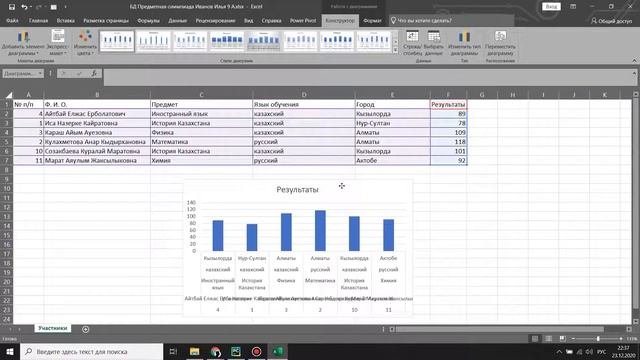Apply the fifth chart style with gray background
The width and height of the screenshot is (640, 360).
click(263, 41)
